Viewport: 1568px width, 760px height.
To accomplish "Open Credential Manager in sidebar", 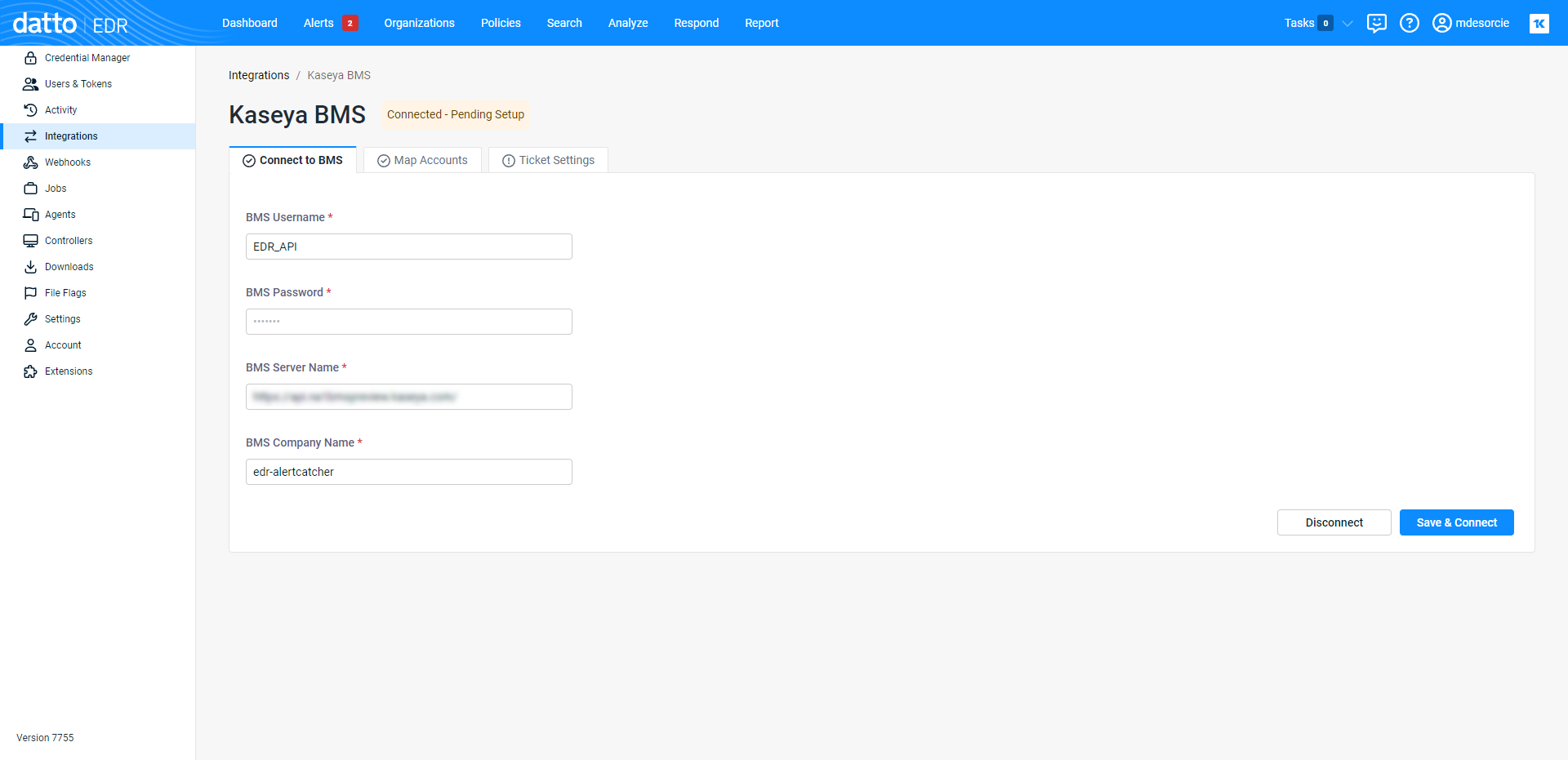I will tap(87, 58).
